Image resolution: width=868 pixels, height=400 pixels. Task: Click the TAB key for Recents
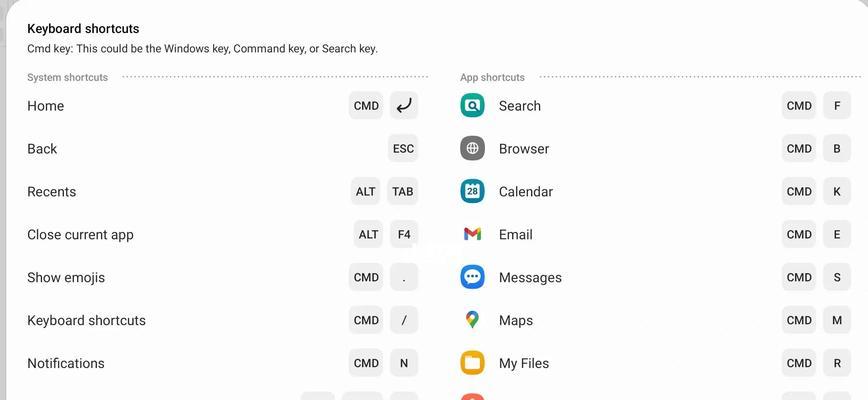click(402, 191)
